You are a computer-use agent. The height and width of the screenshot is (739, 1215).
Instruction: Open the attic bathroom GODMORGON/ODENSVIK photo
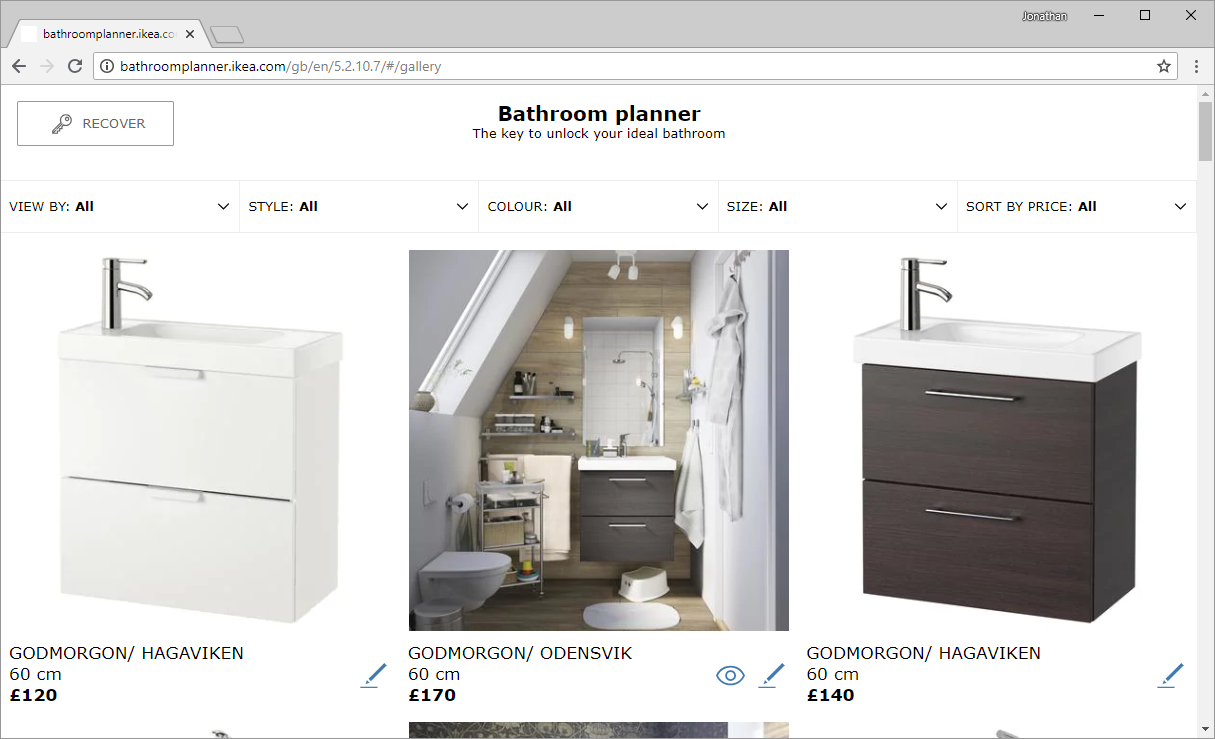point(599,440)
